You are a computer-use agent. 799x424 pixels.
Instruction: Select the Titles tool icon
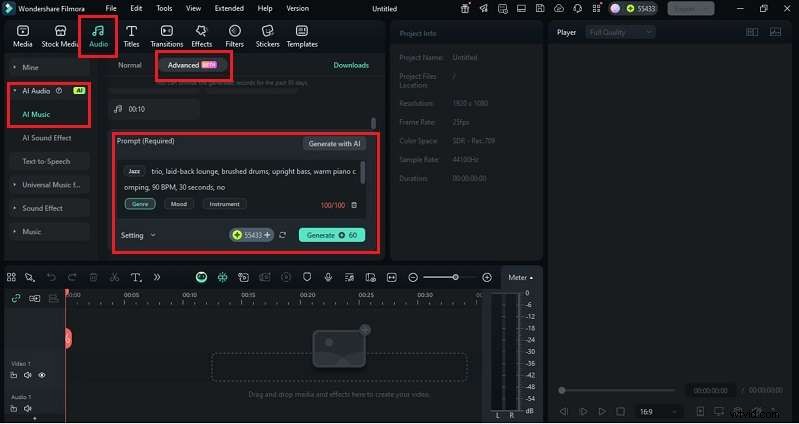pos(131,36)
